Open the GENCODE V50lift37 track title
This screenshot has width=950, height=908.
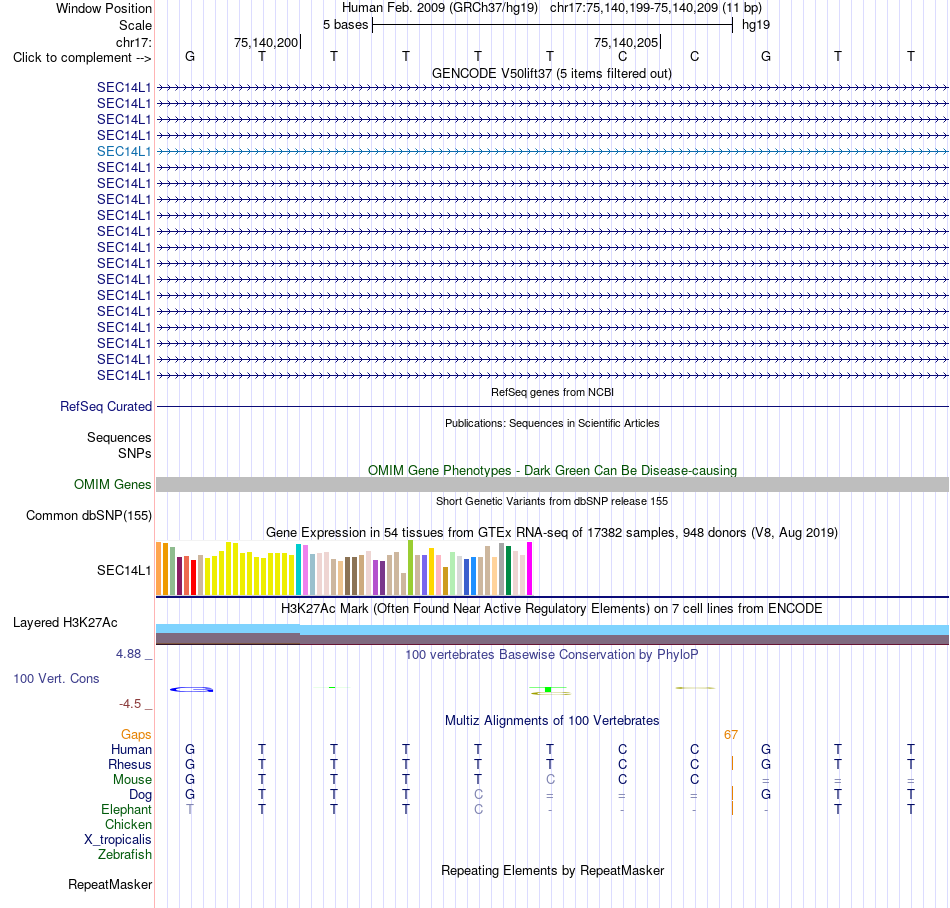(551, 74)
